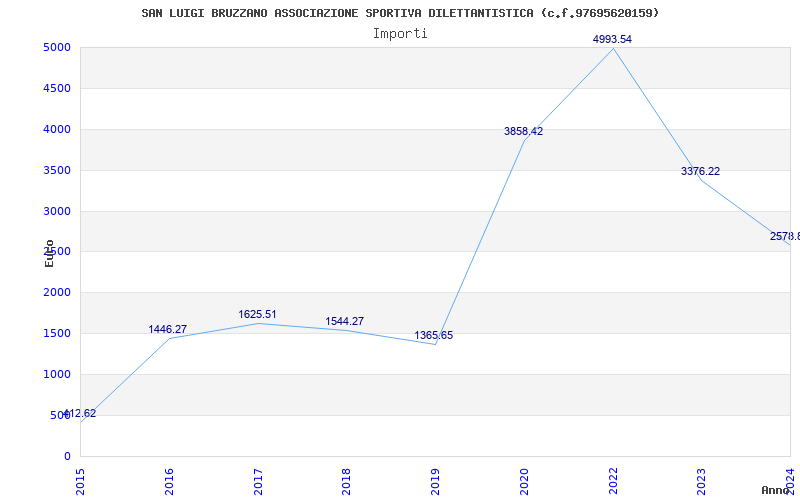Click the 2020 year label

524,482
